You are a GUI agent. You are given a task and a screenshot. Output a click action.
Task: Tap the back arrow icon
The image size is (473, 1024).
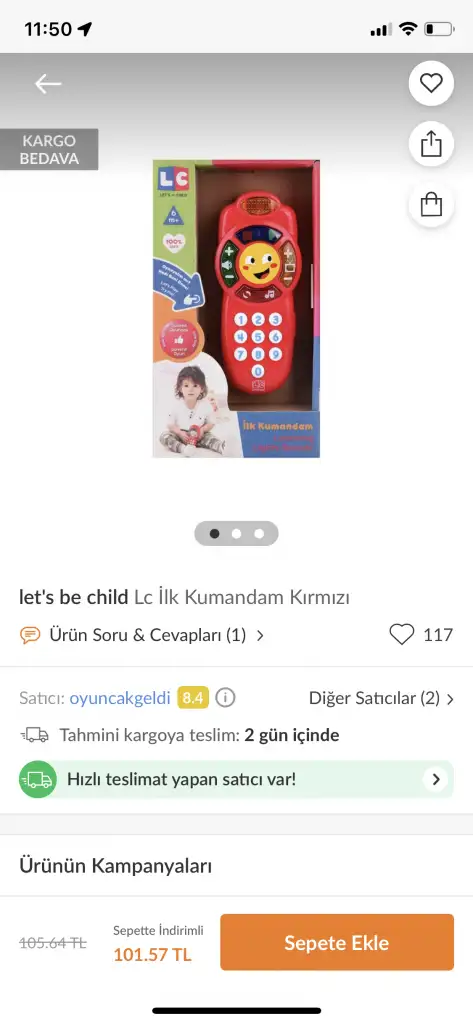[48, 84]
